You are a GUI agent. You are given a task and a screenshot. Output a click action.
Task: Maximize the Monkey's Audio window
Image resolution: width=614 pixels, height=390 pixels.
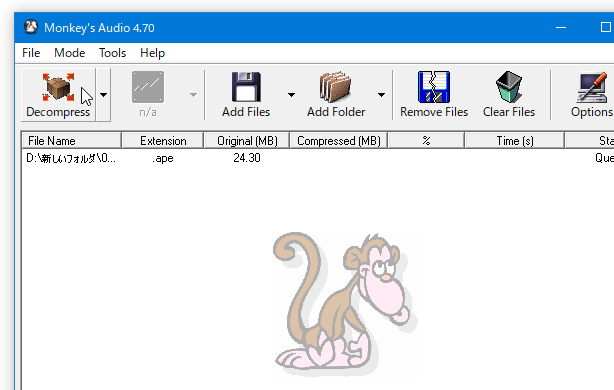point(605,27)
